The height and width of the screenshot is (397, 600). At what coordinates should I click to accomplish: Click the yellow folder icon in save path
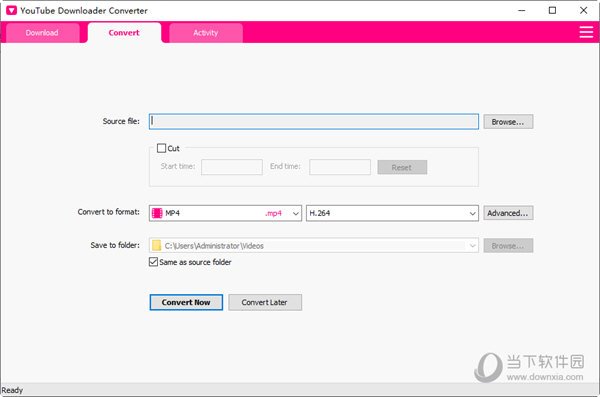point(157,245)
